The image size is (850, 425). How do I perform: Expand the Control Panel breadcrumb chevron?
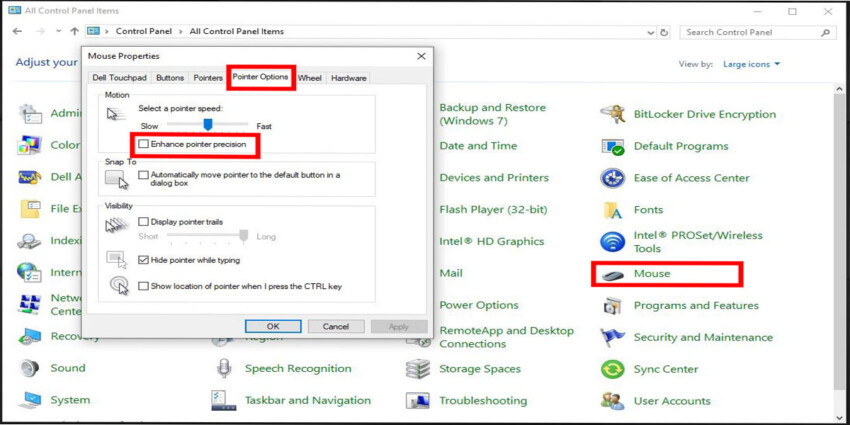pos(183,31)
